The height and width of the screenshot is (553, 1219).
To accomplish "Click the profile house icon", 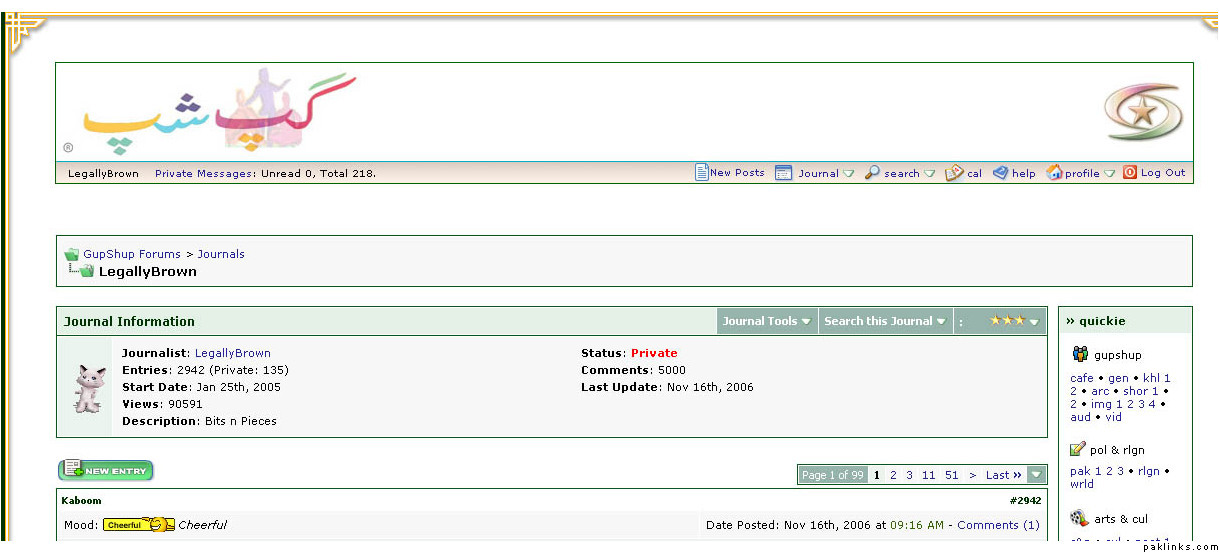I will coord(1054,173).
